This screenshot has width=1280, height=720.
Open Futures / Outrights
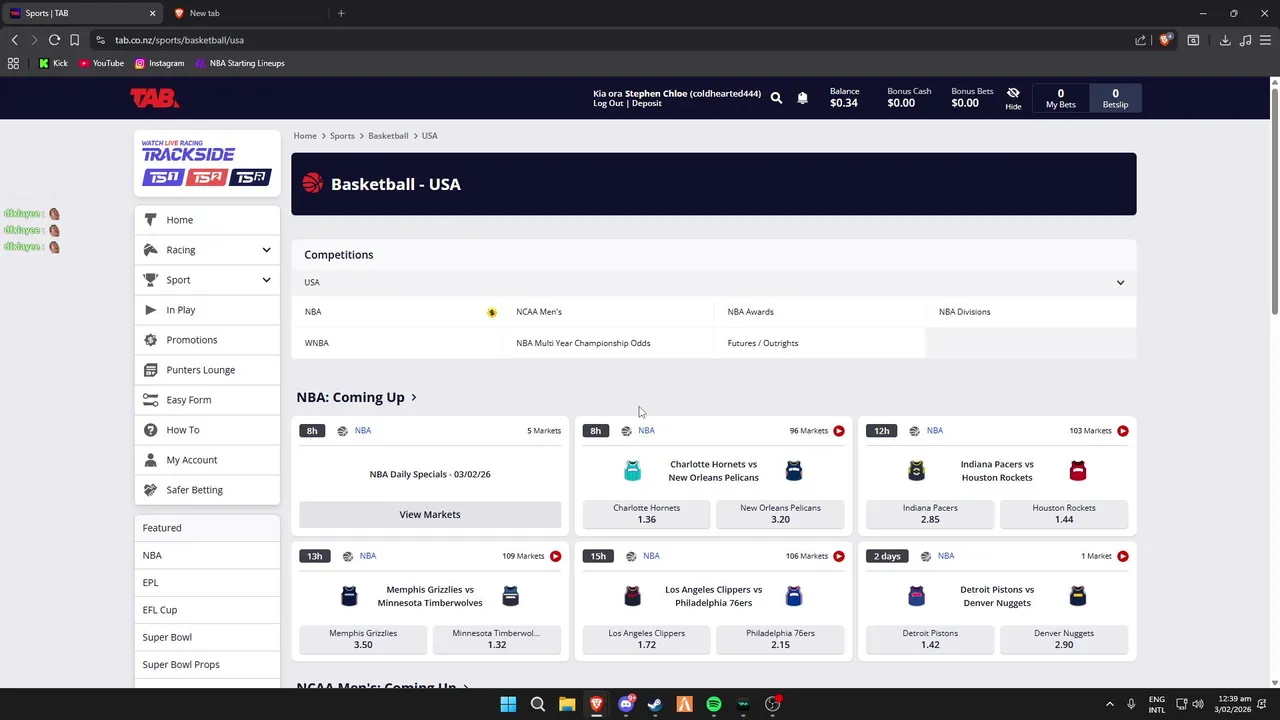[820, 343]
